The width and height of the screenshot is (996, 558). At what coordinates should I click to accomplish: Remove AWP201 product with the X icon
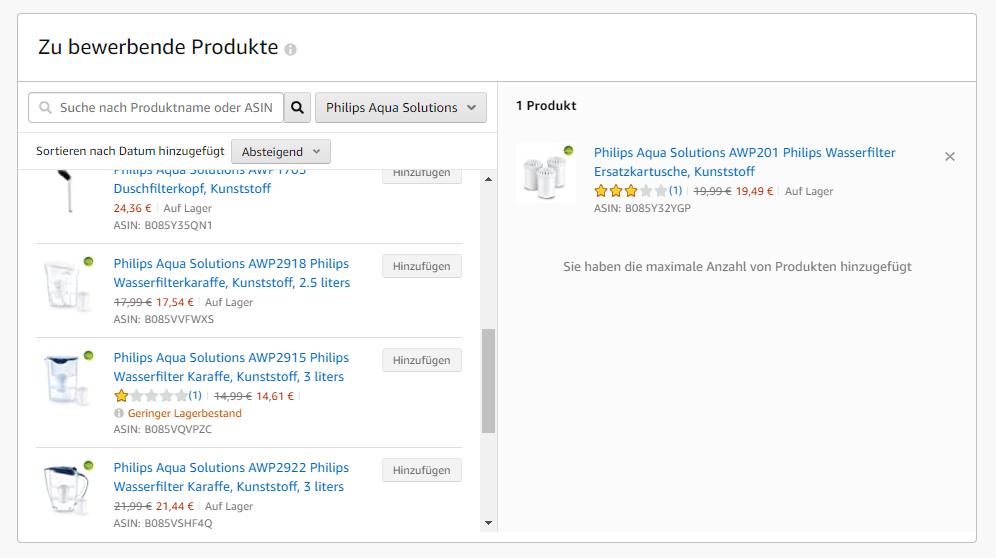pyautogui.click(x=950, y=156)
